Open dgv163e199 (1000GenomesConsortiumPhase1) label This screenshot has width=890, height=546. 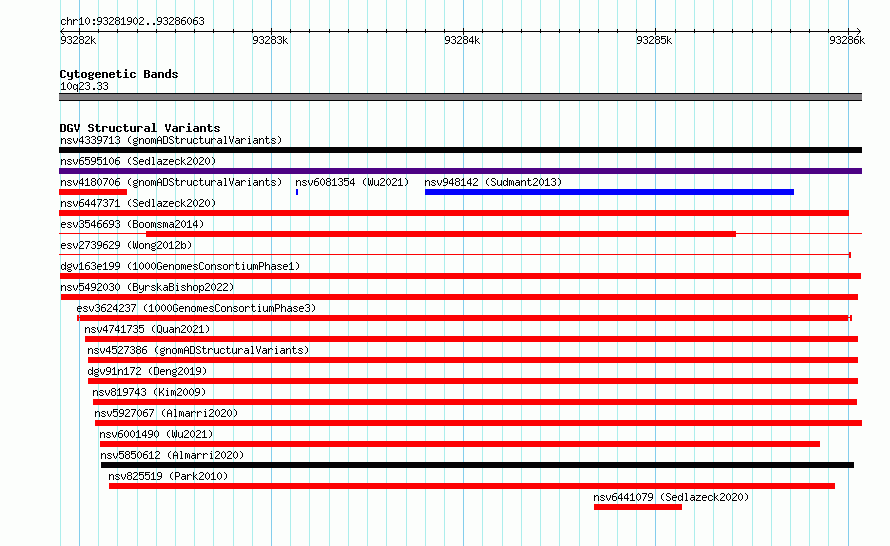tap(180, 266)
